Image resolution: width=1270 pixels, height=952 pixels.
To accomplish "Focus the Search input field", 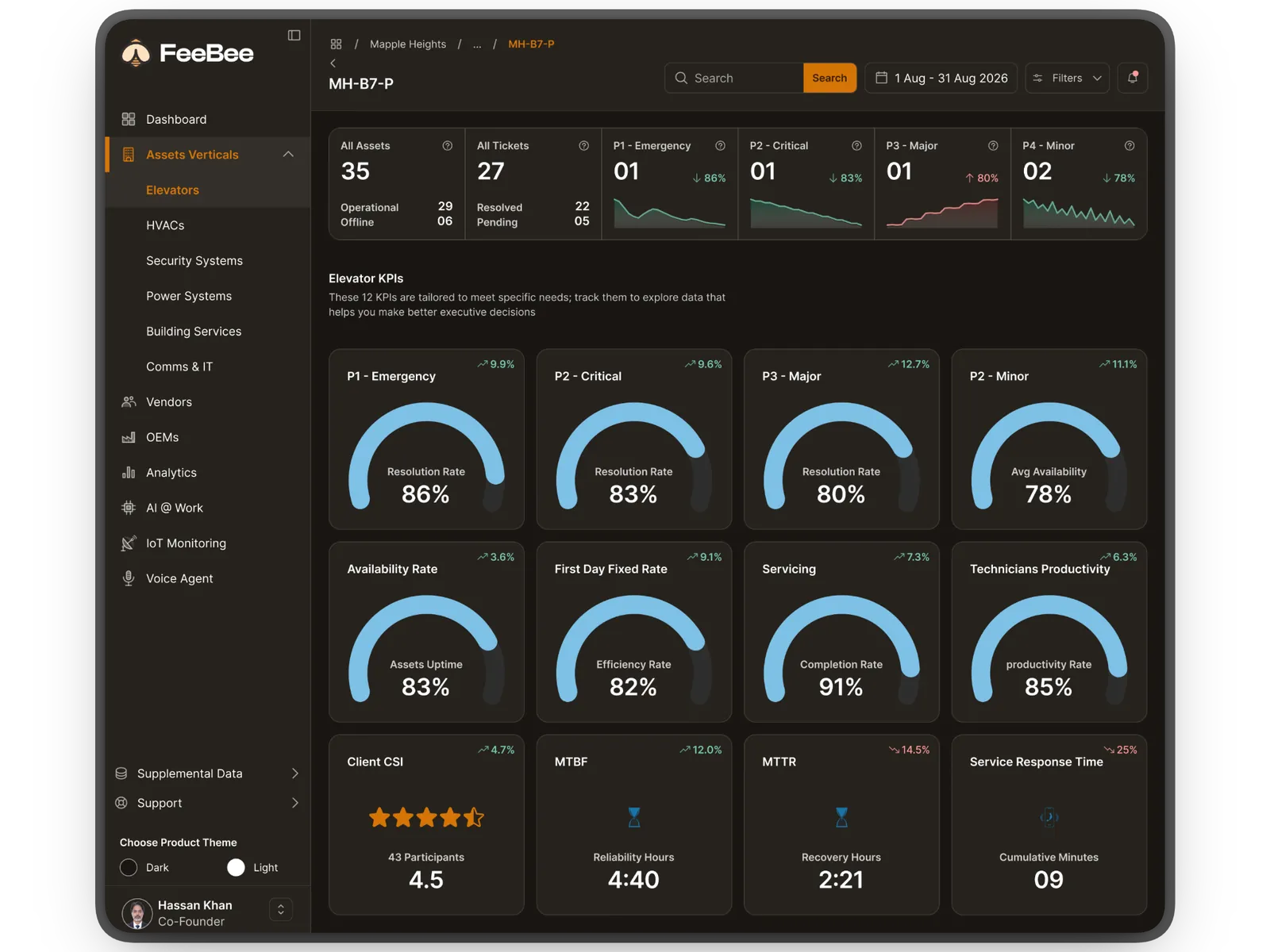I will click(734, 78).
